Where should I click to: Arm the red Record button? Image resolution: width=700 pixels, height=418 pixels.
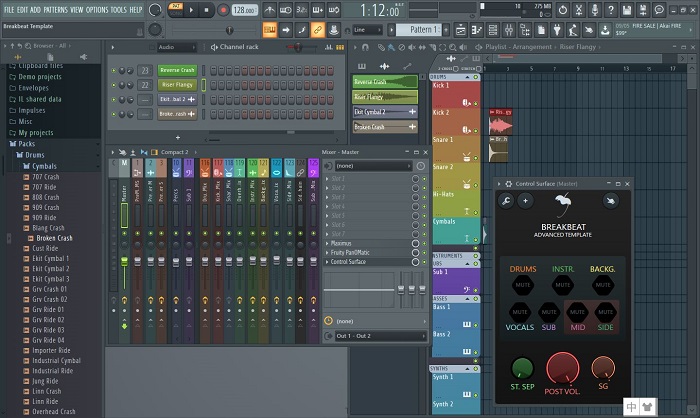223,10
